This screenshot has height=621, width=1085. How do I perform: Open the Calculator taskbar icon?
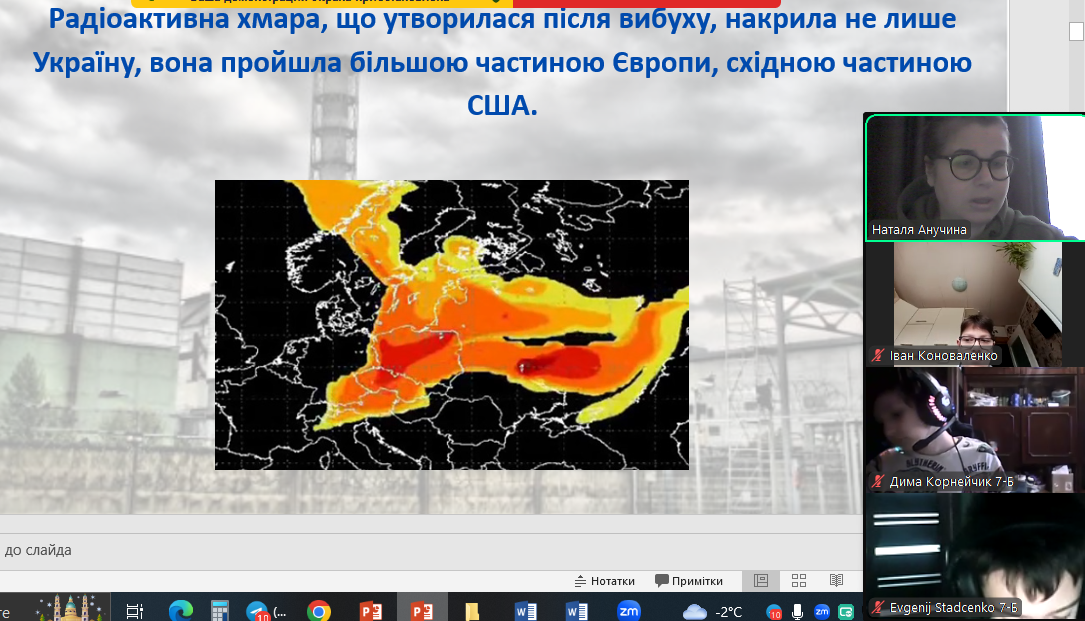(219, 611)
